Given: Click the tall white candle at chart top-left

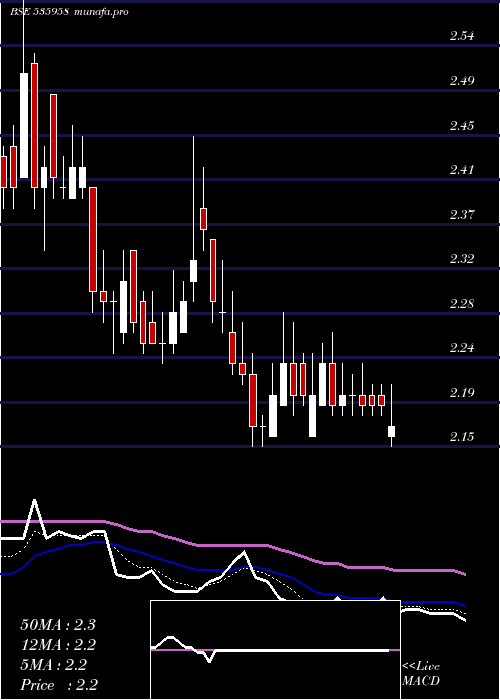Looking at the screenshot, I should click(24, 125).
